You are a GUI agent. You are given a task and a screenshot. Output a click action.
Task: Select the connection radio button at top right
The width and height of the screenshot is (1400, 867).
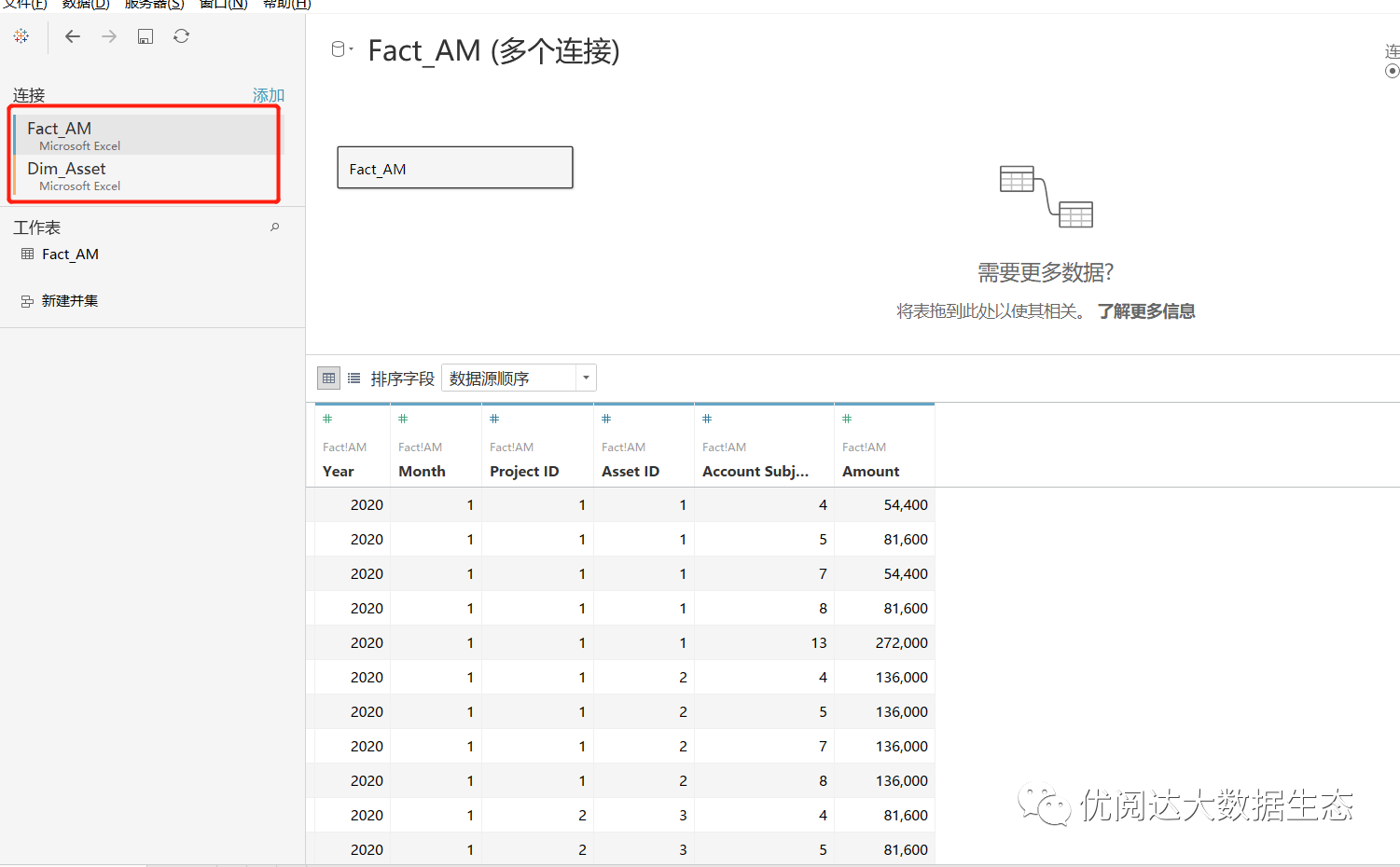1393,70
